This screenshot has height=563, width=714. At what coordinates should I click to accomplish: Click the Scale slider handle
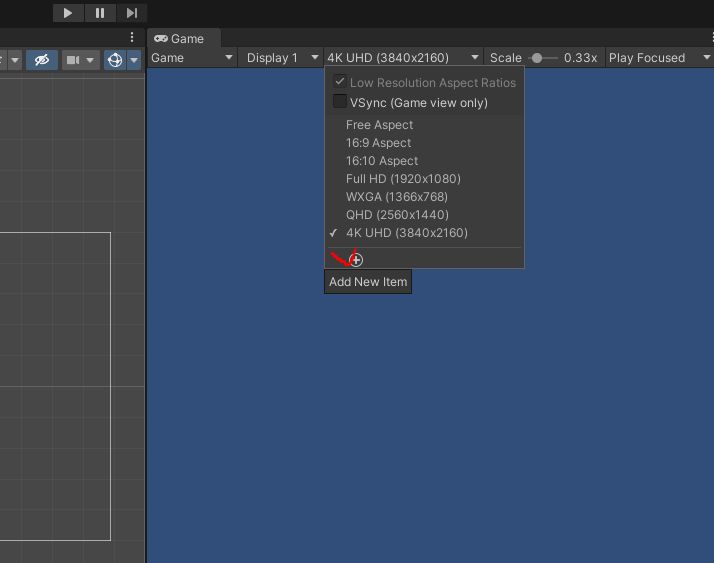point(537,58)
